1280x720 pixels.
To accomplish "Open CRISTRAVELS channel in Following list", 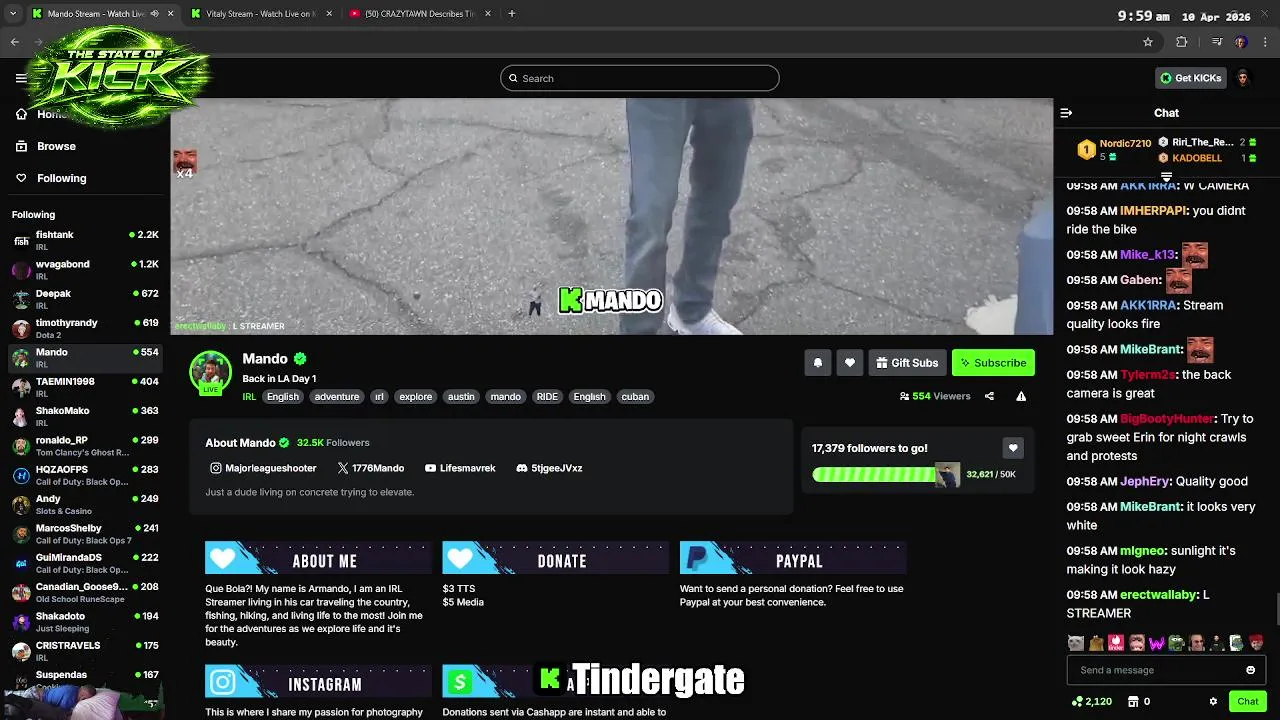I will click(85, 651).
